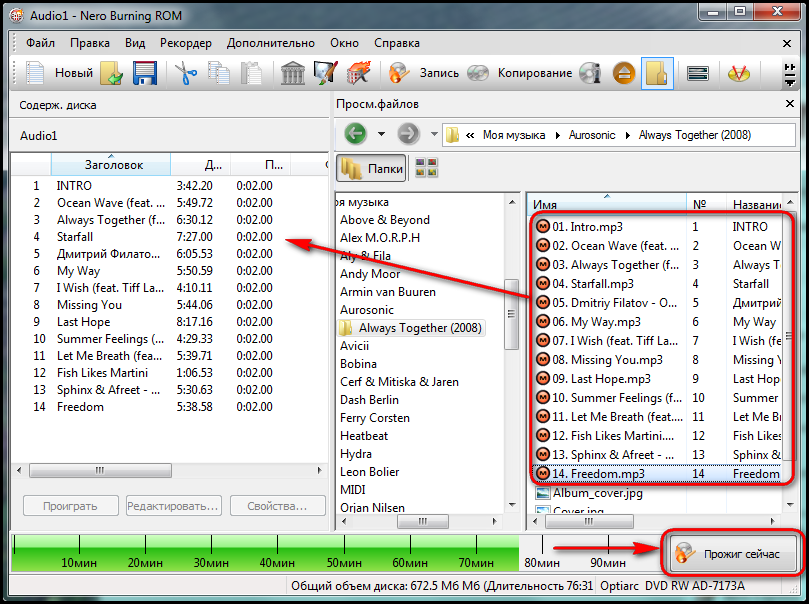The image size is (809, 604).
Task: Expand the Моя музыка breadcrumb arrow
Action: pos(558,135)
